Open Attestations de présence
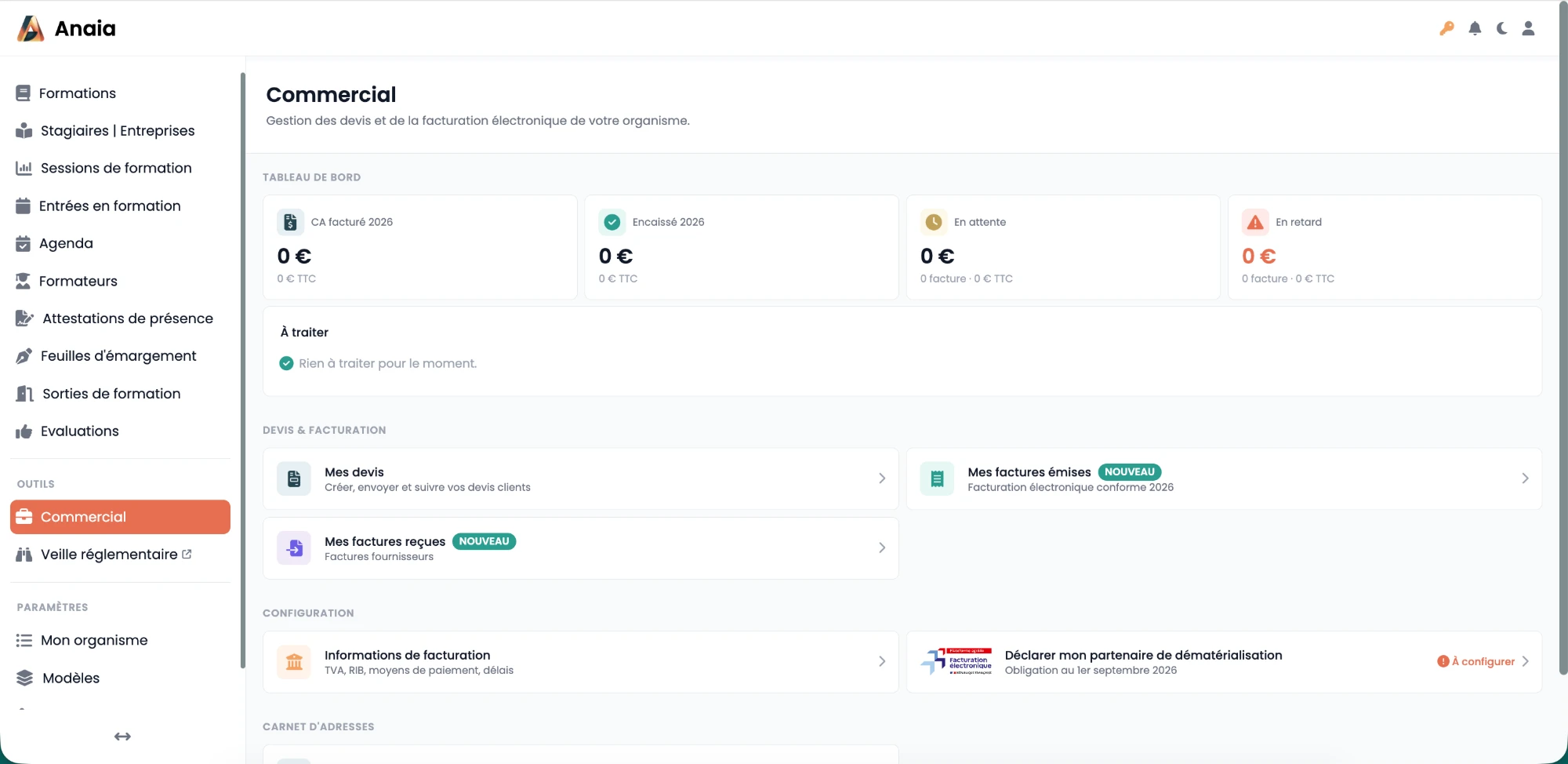The image size is (1568, 764). pos(120,318)
